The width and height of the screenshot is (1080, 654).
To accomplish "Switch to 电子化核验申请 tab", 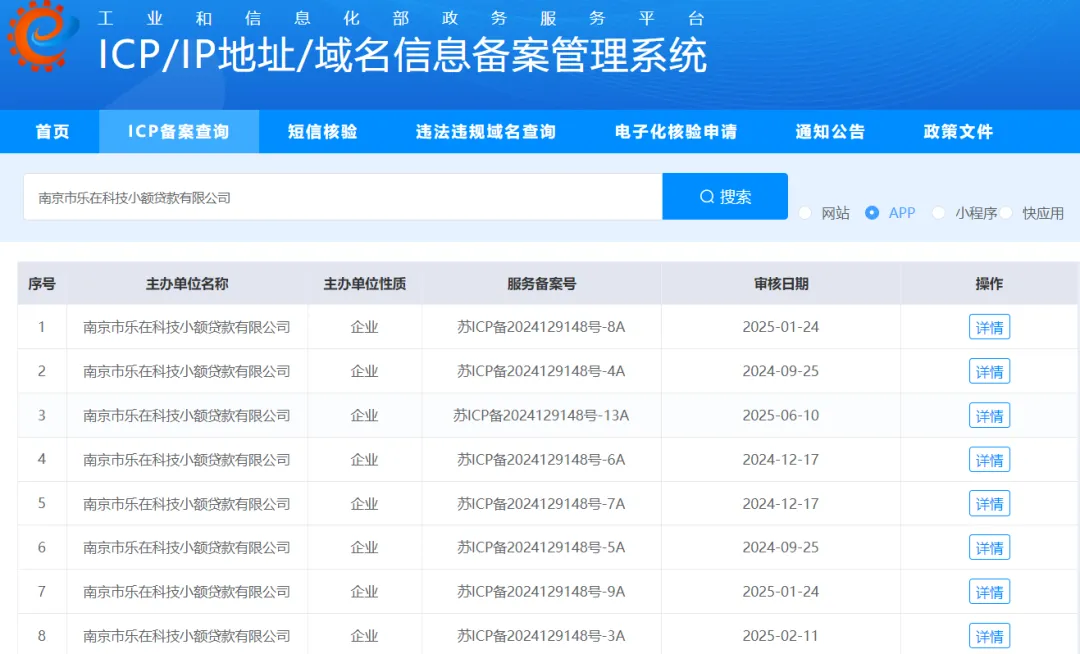I will (x=676, y=131).
